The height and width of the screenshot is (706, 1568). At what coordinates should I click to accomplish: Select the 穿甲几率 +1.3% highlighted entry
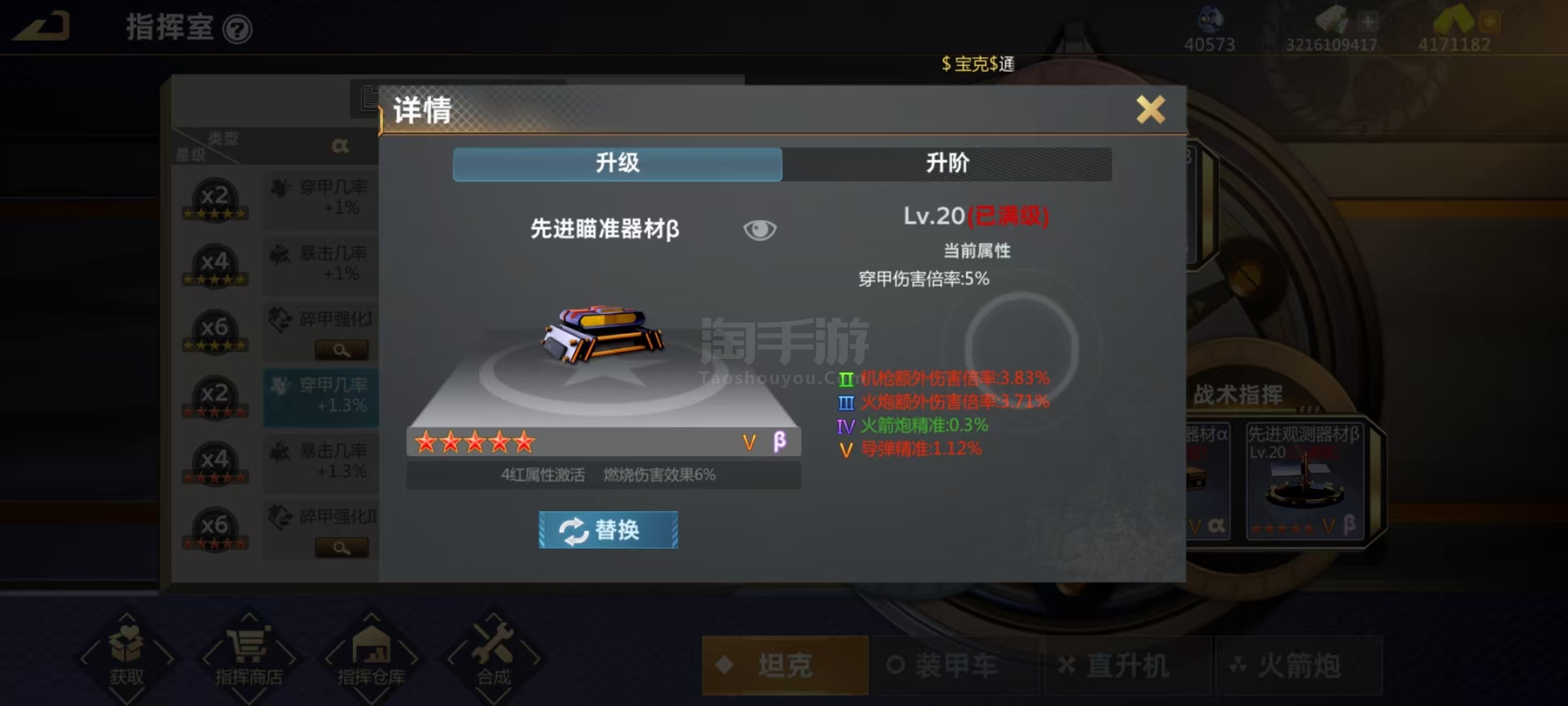point(321,397)
